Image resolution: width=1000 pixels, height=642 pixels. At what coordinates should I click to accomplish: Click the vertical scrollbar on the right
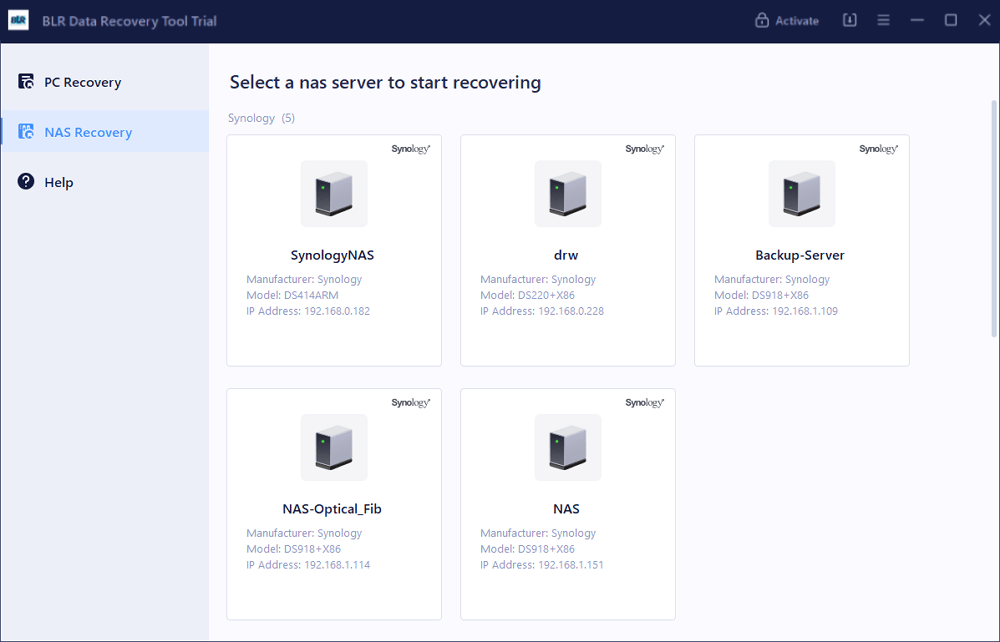(x=994, y=218)
